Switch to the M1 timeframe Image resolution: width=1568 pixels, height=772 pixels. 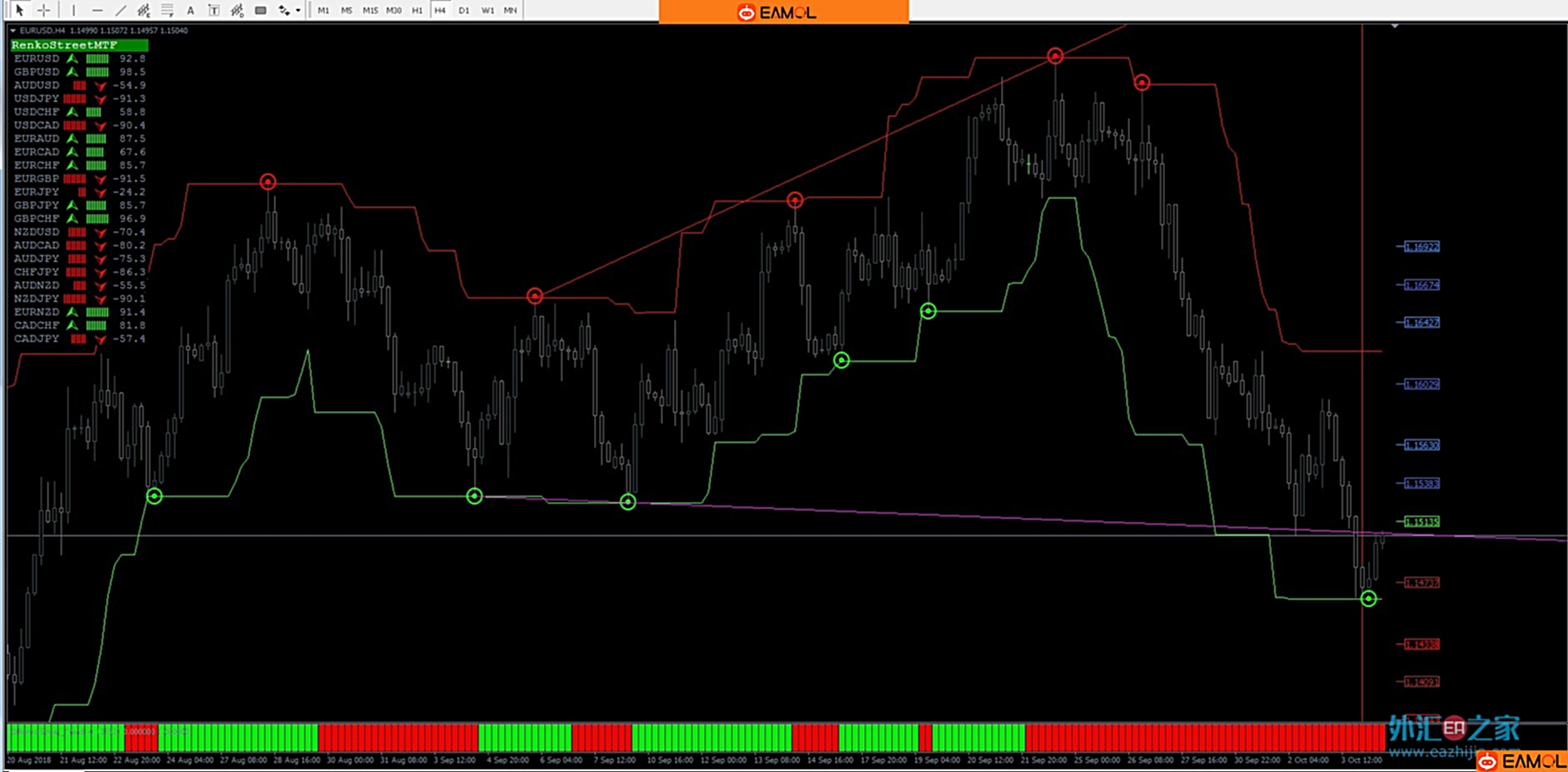pos(323,10)
